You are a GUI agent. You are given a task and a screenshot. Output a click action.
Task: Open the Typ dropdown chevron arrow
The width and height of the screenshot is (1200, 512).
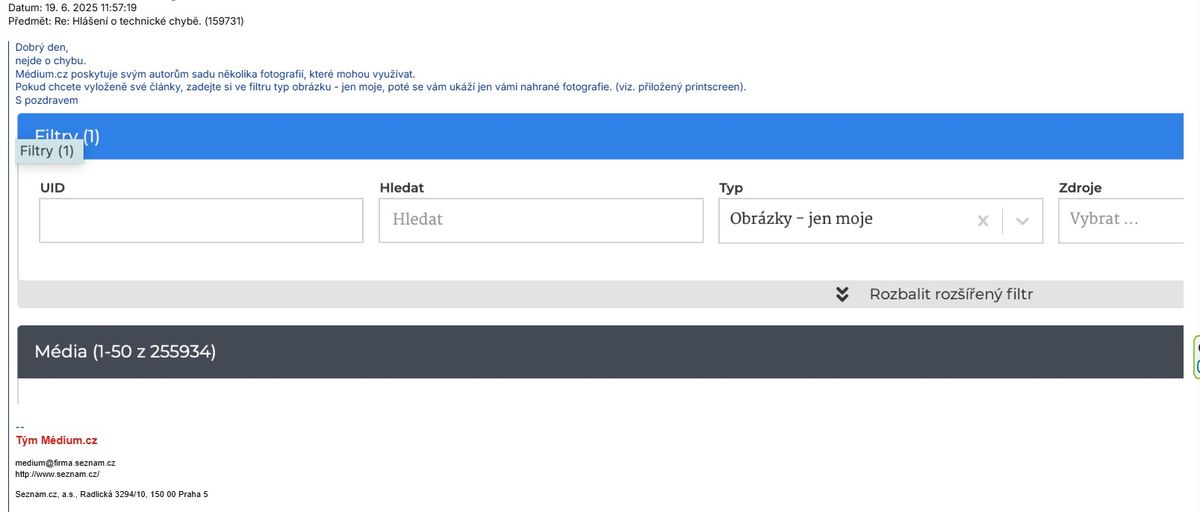(x=1022, y=221)
